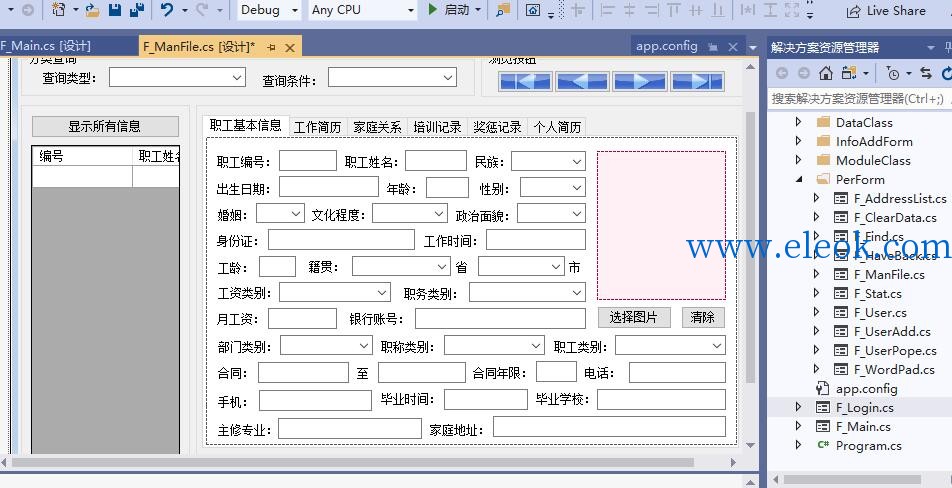Click the next record navigation button
This screenshot has height=488, width=952.
coord(640,81)
